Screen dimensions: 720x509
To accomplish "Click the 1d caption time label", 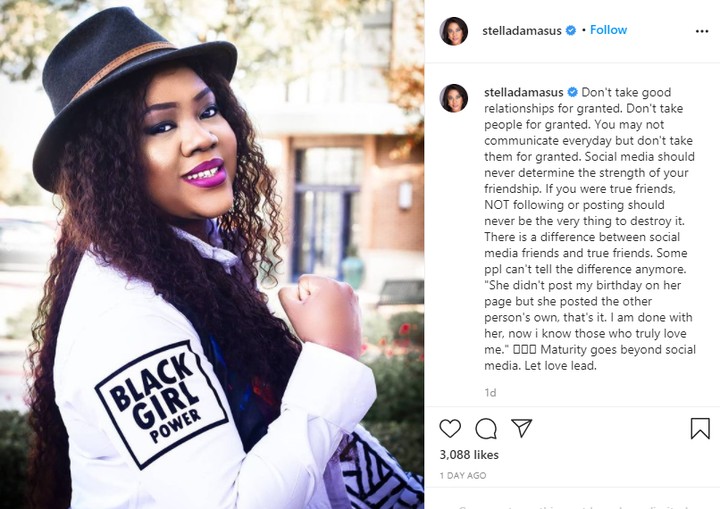I will 490,393.
